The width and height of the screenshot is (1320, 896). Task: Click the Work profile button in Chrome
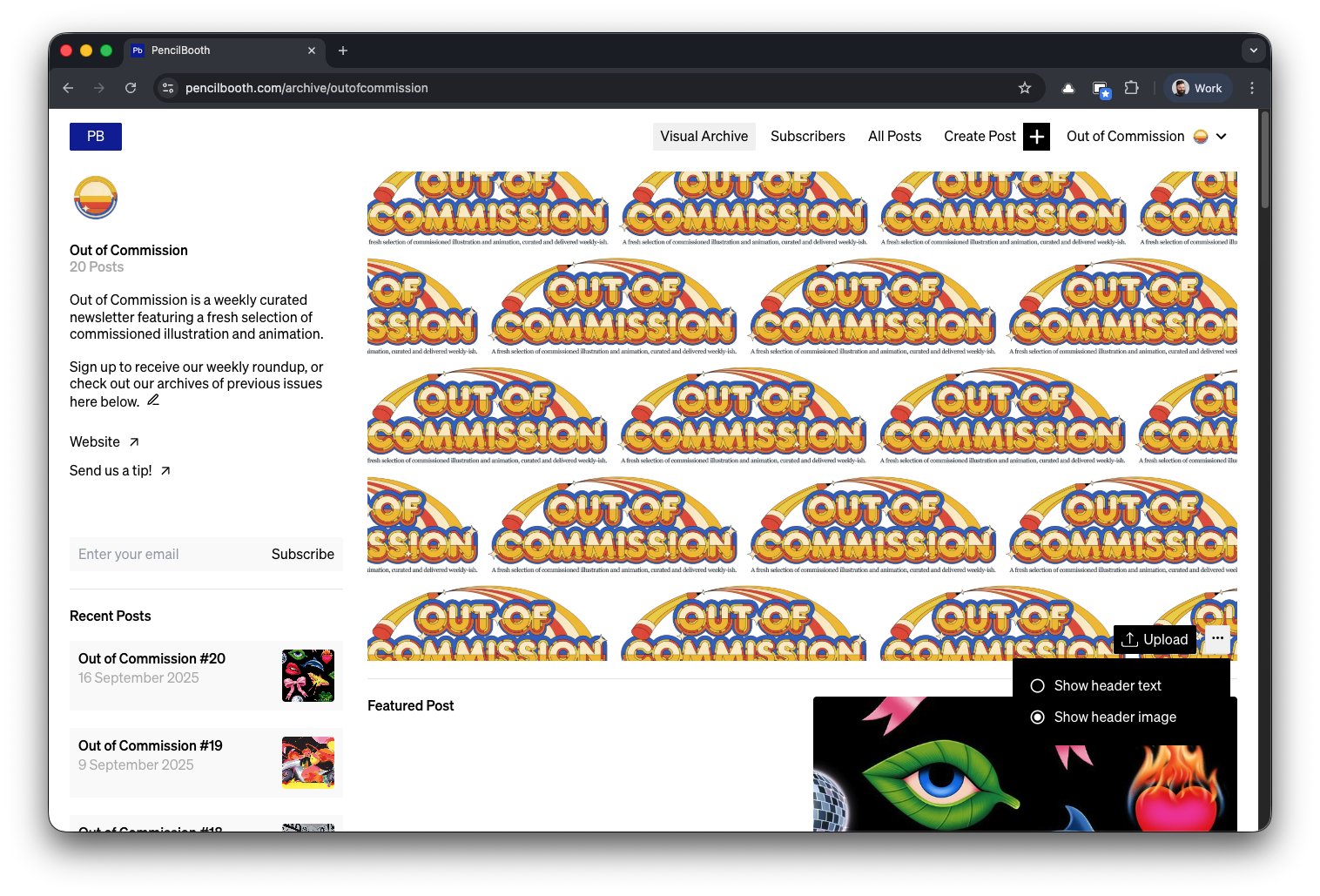(1198, 88)
